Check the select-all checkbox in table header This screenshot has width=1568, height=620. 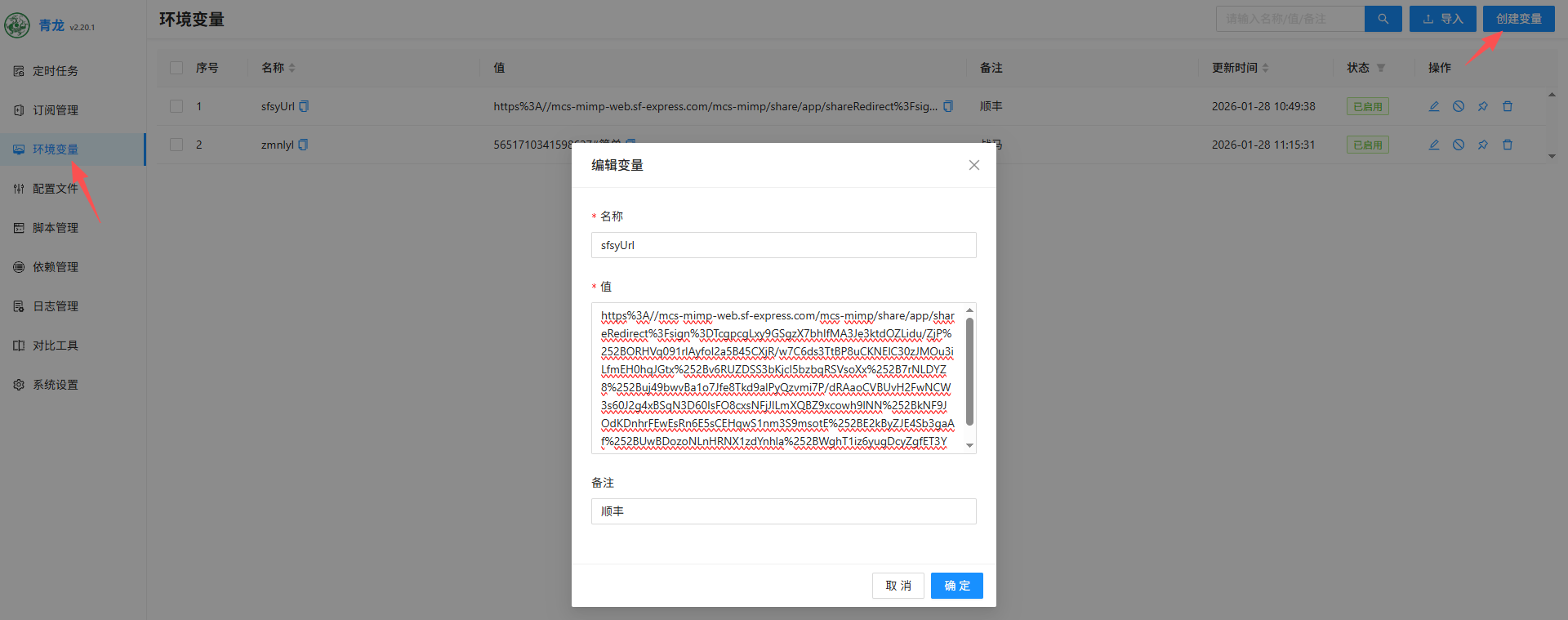[x=176, y=68]
